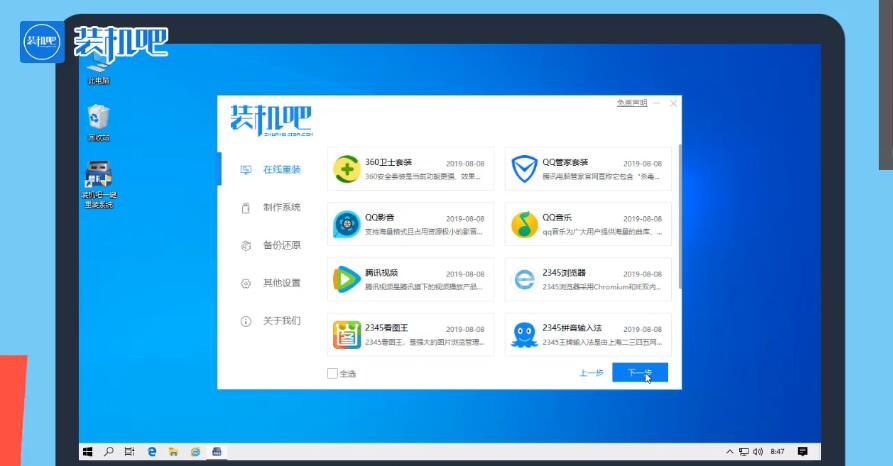Image resolution: width=893 pixels, height=466 pixels.
Task: Click the 下一步 next button
Action: point(640,373)
